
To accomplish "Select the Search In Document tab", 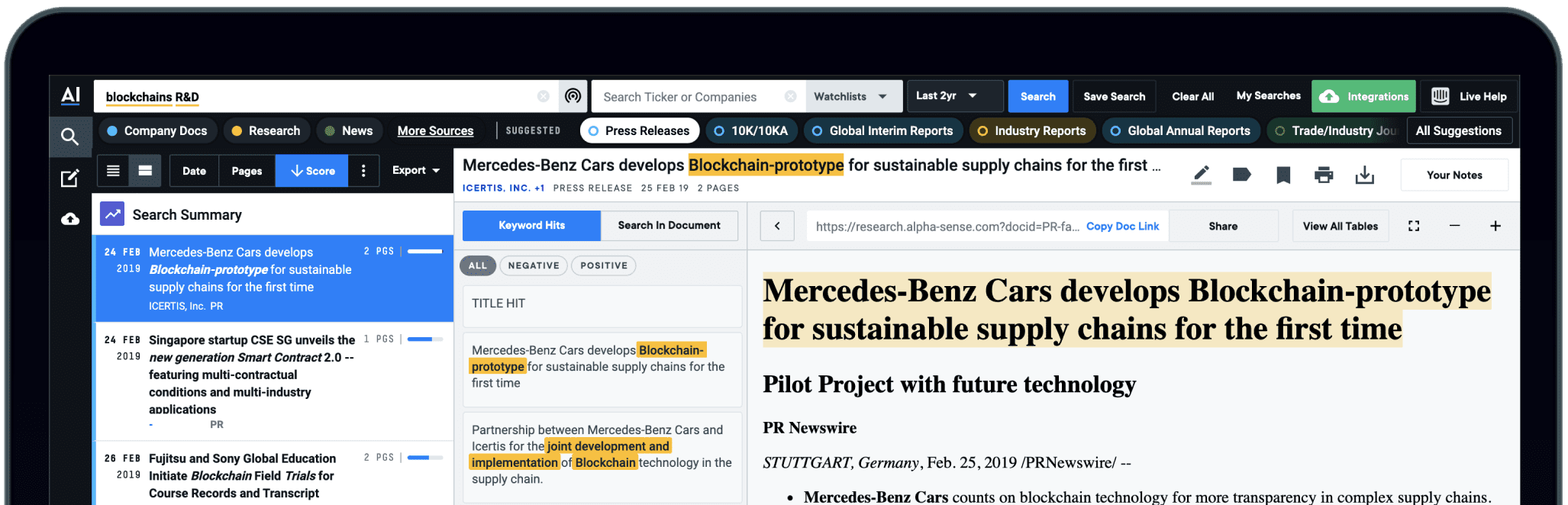I will [669, 225].
